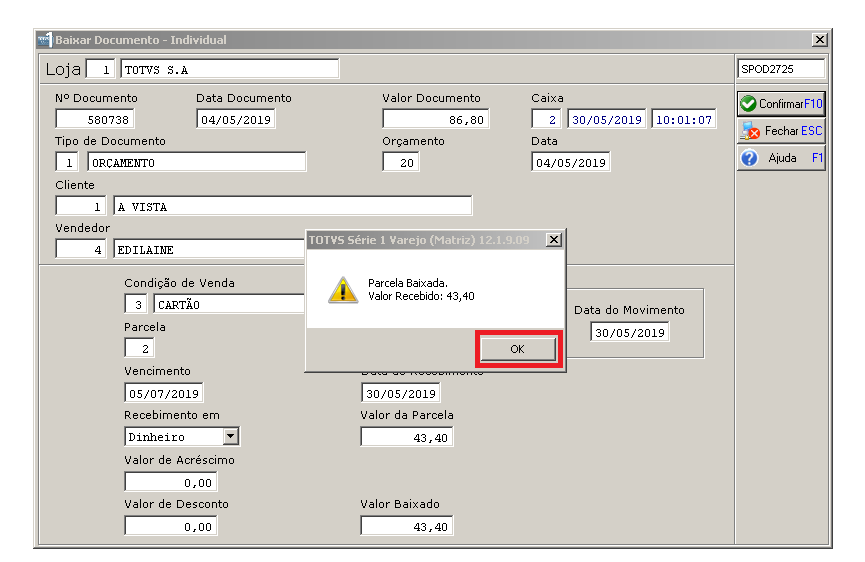This screenshot has height=562, width=865.
Task: Open the Recebimento em Dinheiro dropdown arrow
Action: 231,436
